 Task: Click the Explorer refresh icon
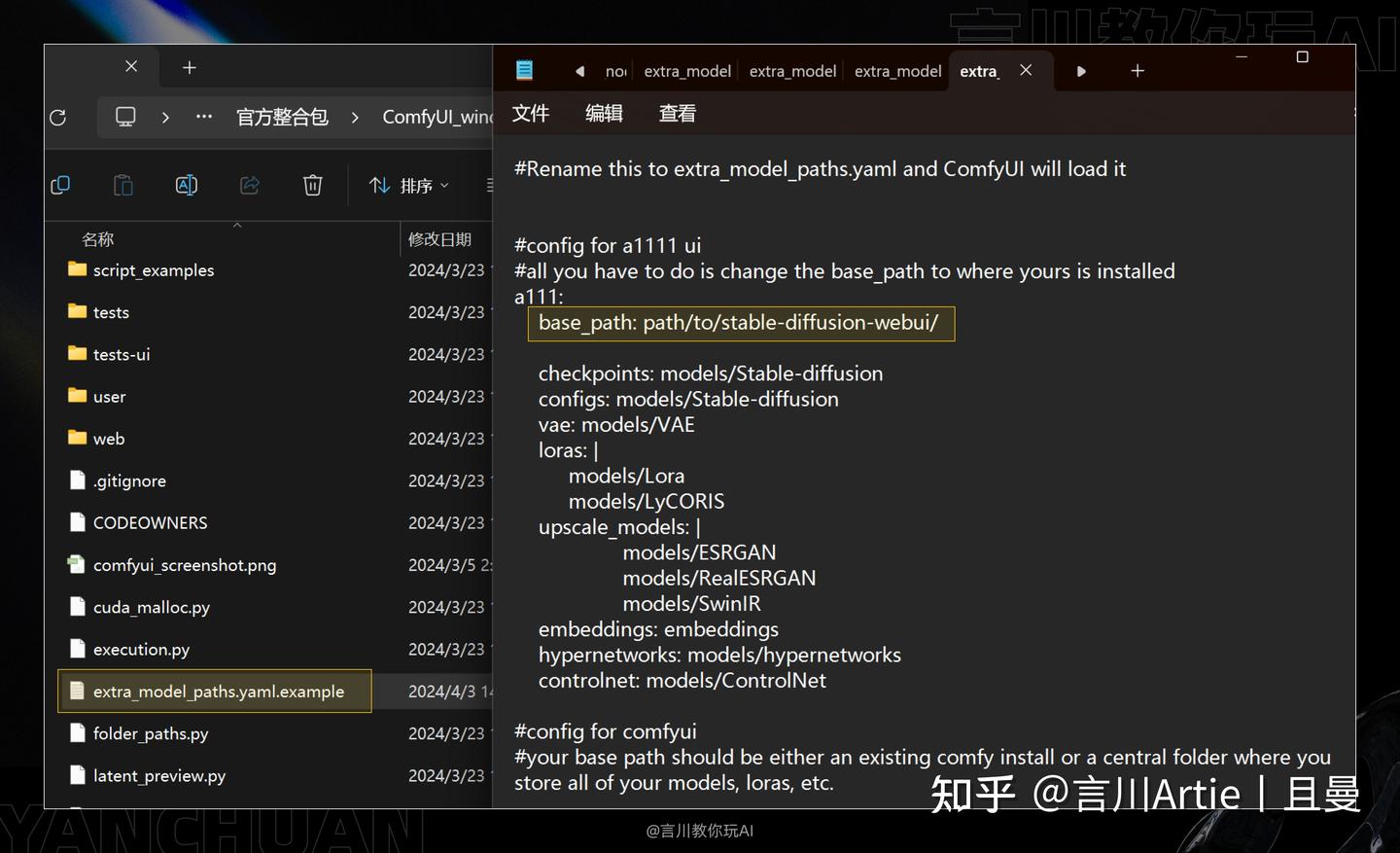[58, 118]
